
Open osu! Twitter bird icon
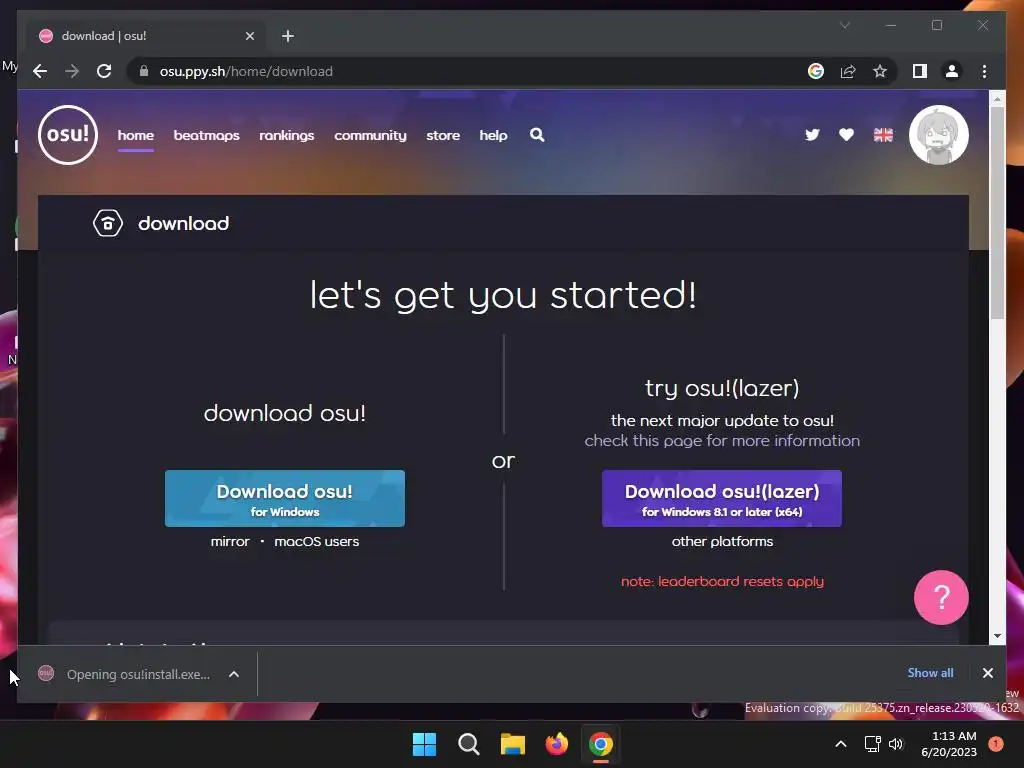point(812,135)
